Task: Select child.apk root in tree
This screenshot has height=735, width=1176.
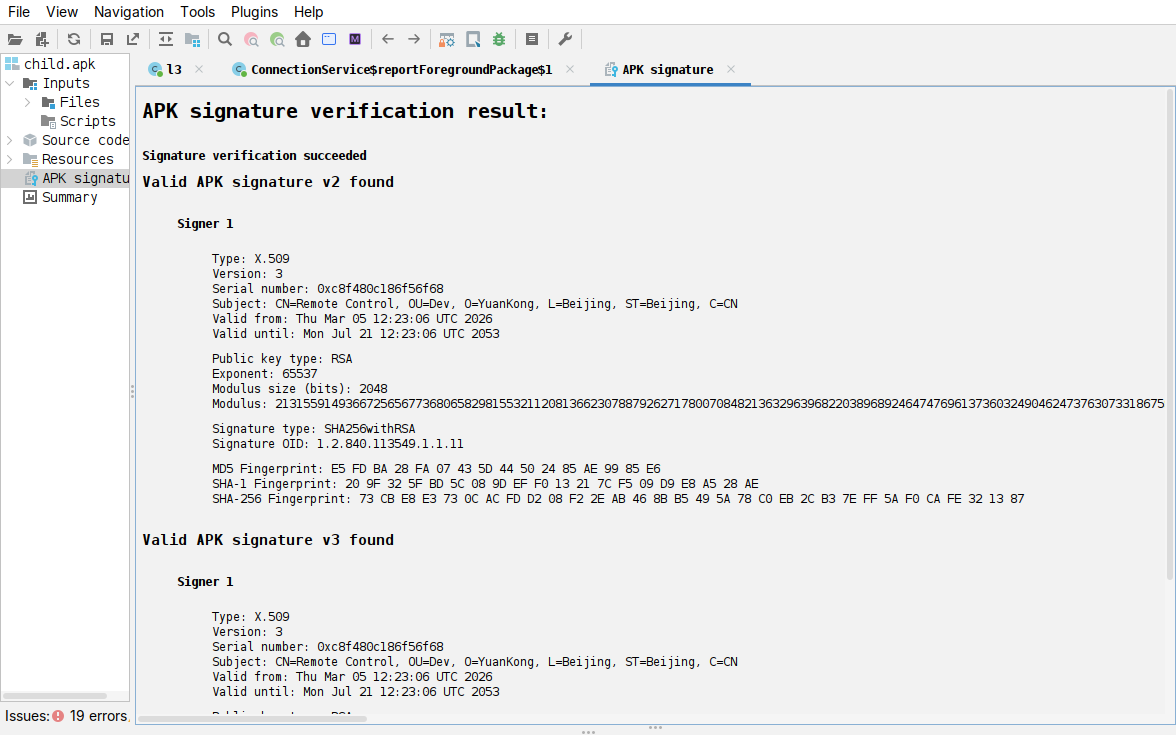Action: [59, 64]
